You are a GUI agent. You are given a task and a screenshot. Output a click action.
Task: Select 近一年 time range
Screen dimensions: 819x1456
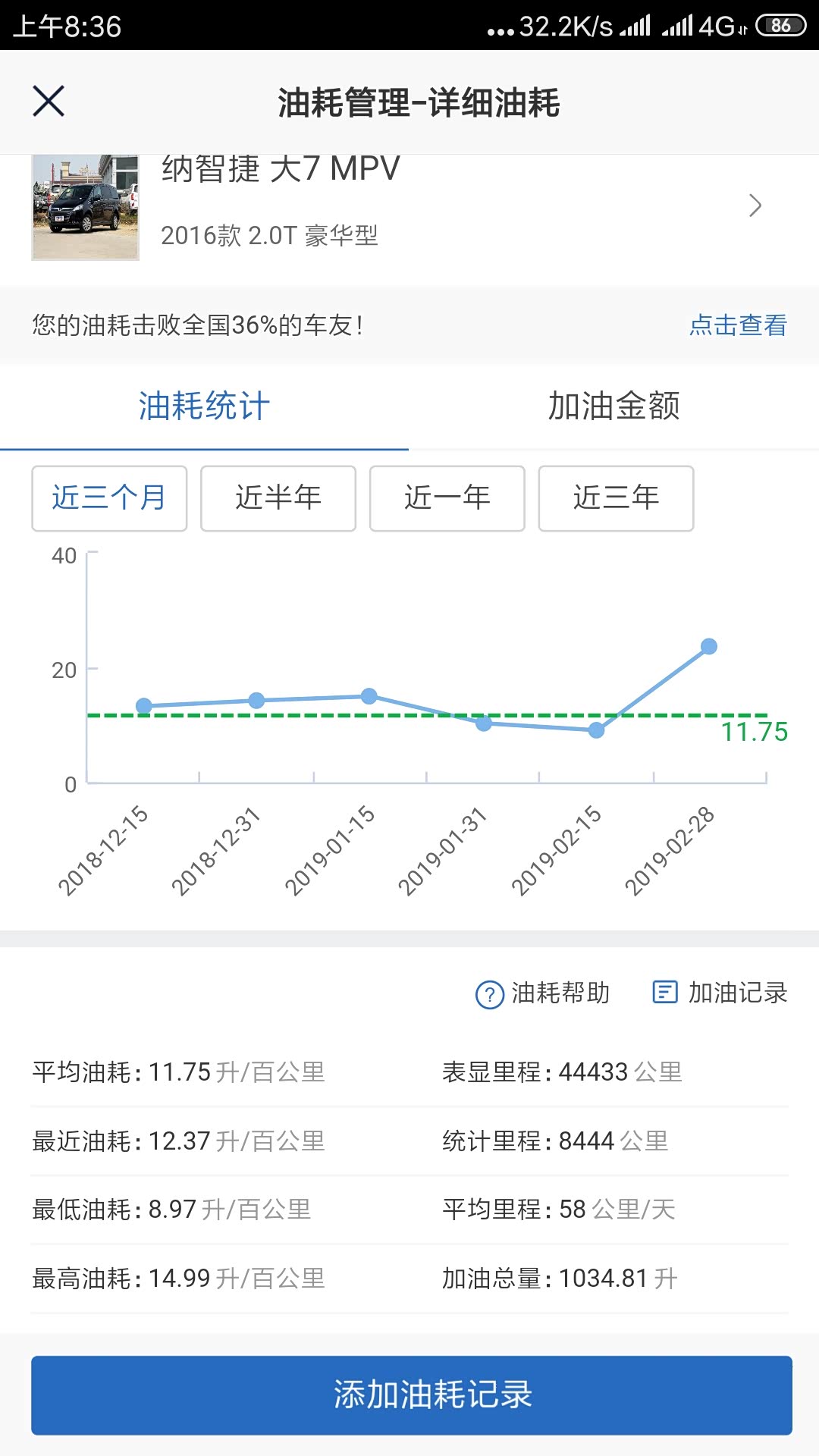(447, 498)
